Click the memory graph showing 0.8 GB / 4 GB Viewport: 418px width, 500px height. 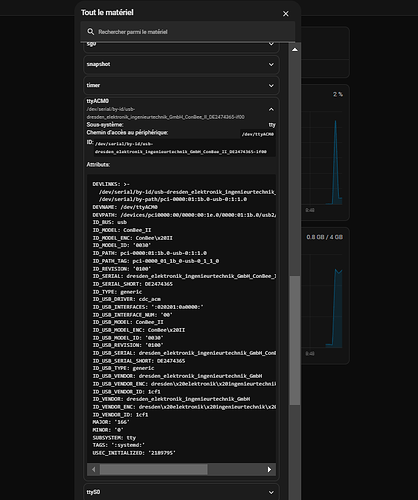pos(324,296)
